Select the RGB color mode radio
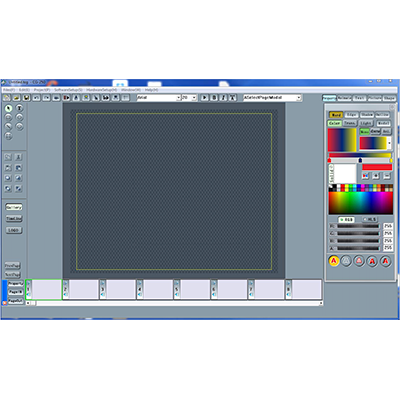400x400 pixels. [x=346, y=220]
